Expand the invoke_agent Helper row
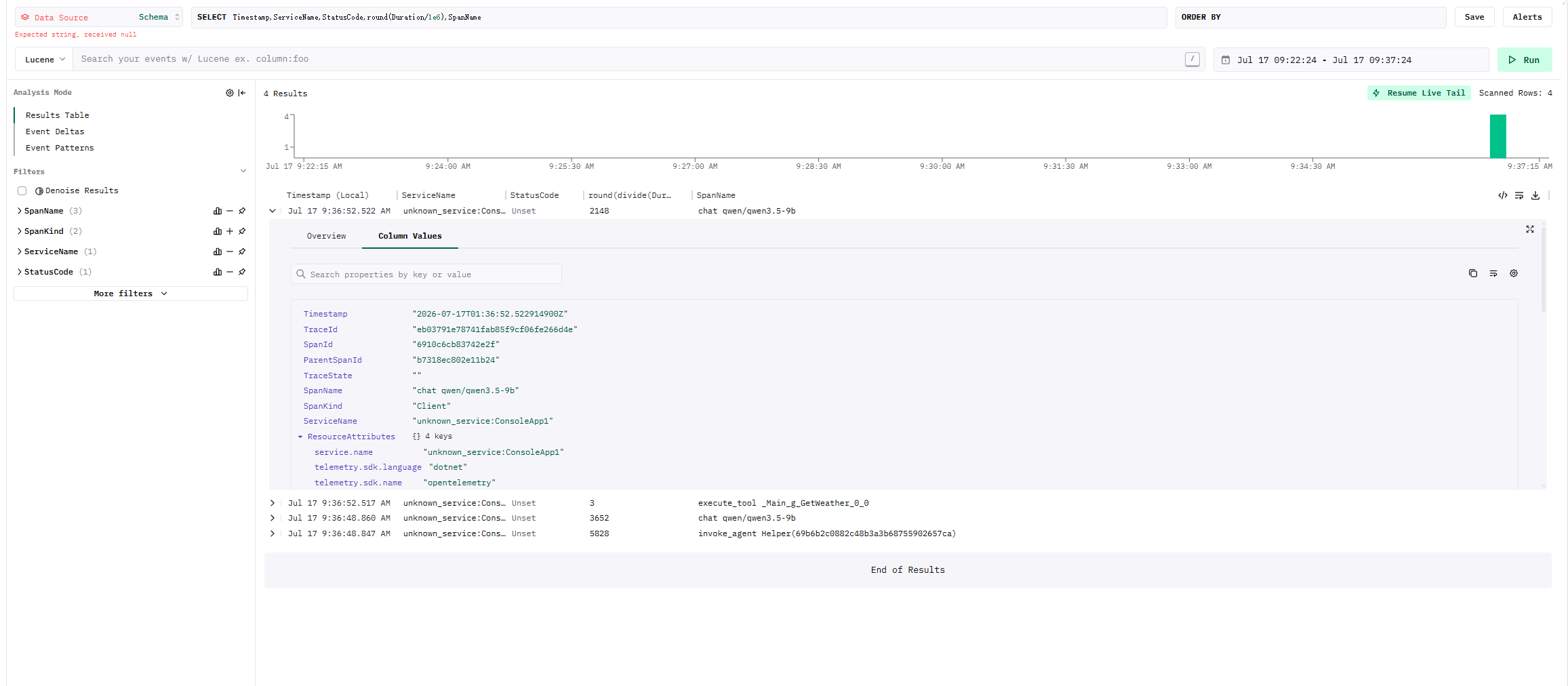Image resolution: width=1568 pixels, height=686 pixels. pos(273,534)
